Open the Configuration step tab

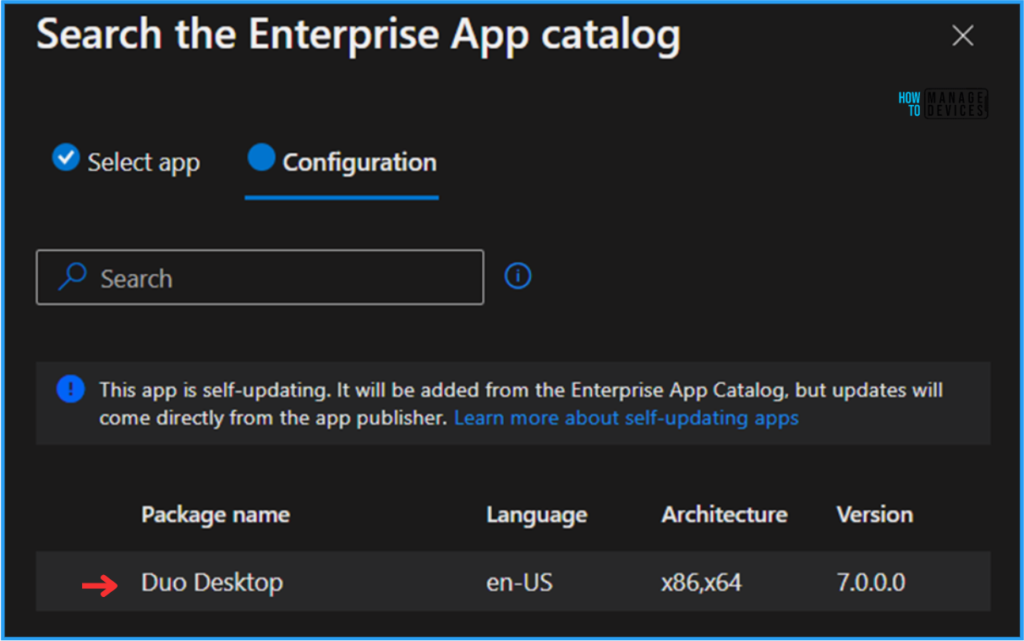pos(342,162)
